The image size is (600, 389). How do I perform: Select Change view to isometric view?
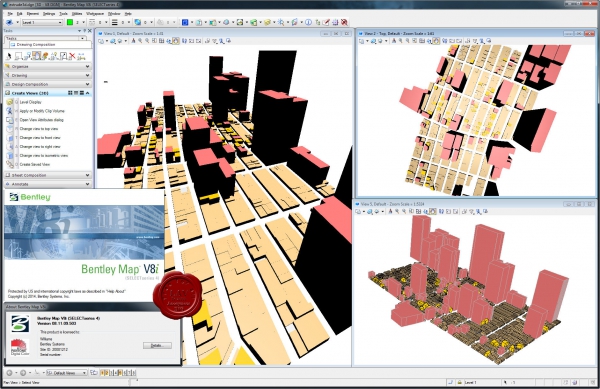point(44,156)
